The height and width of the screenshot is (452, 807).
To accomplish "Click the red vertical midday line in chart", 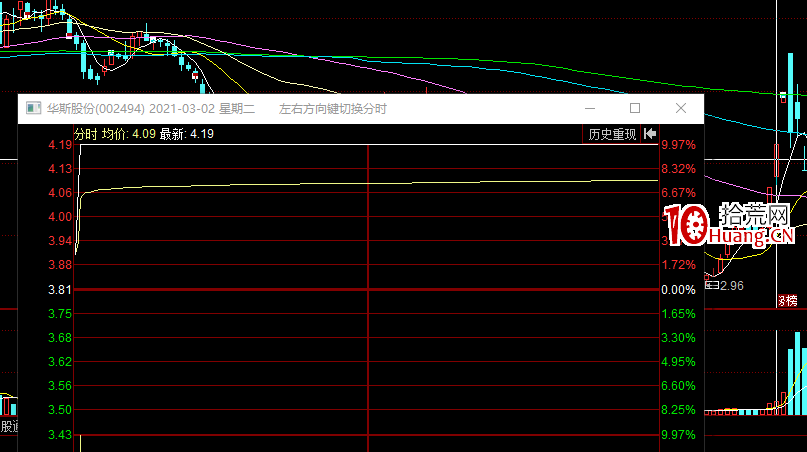I will (x=368, y=300).
